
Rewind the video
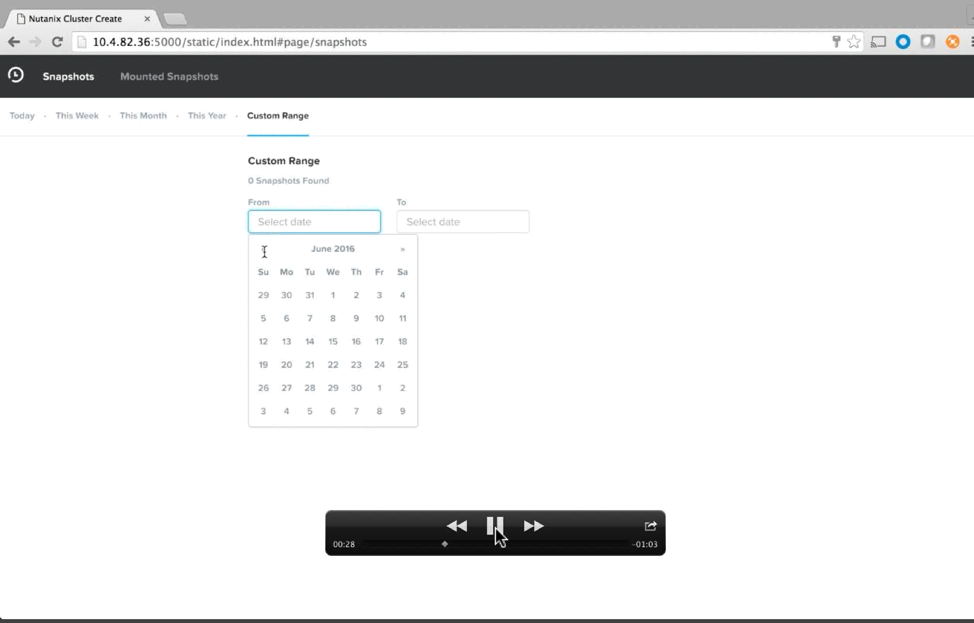coord(457,526)
